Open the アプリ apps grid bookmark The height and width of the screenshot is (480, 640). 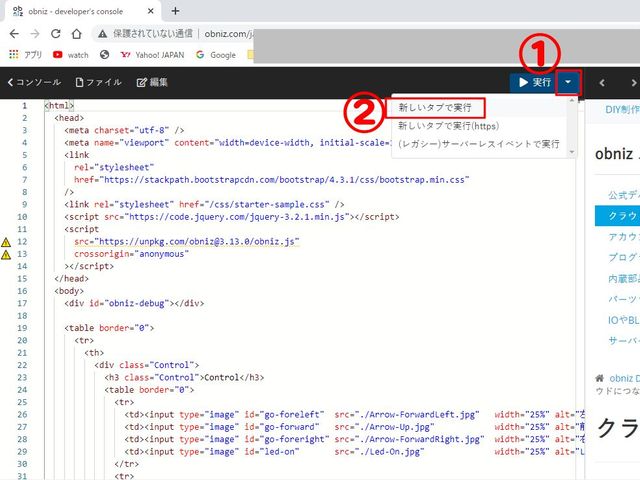(x=25, y=55)
